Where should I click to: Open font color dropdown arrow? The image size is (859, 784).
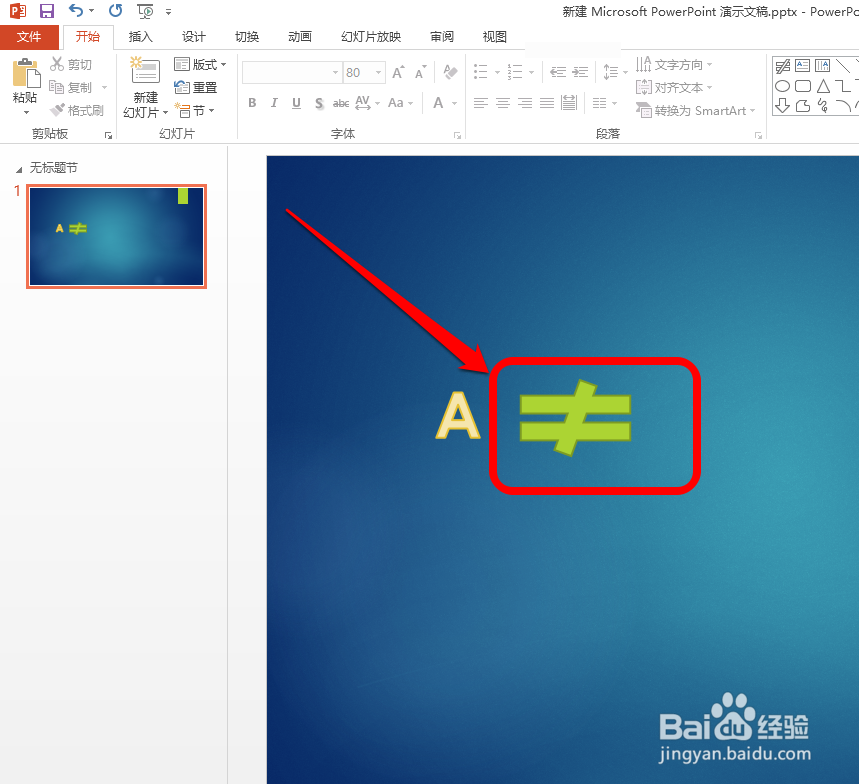coord(454,103)
